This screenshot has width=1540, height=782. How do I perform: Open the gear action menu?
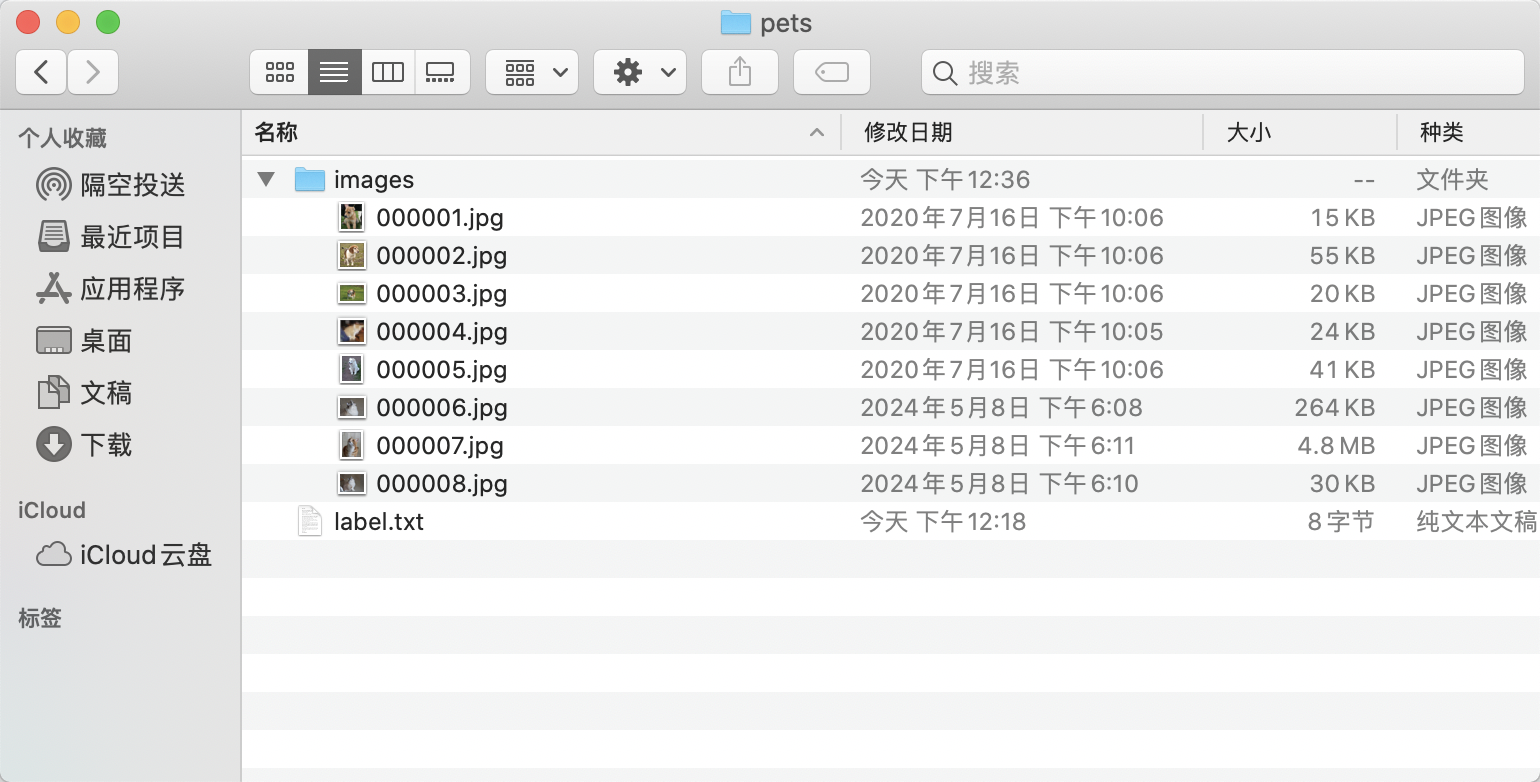(x=640, y=72)
